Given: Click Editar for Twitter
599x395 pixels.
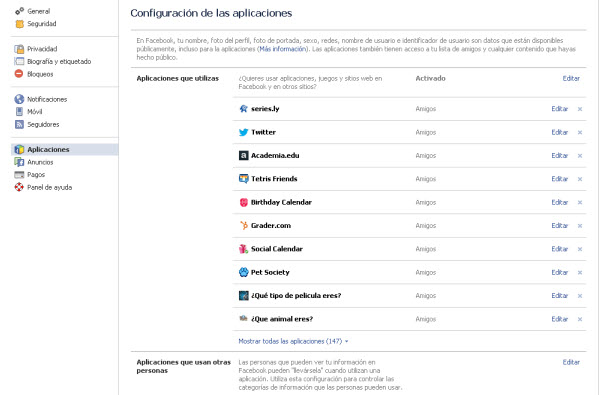Looking at the screenshot, I should pos(560,132).
